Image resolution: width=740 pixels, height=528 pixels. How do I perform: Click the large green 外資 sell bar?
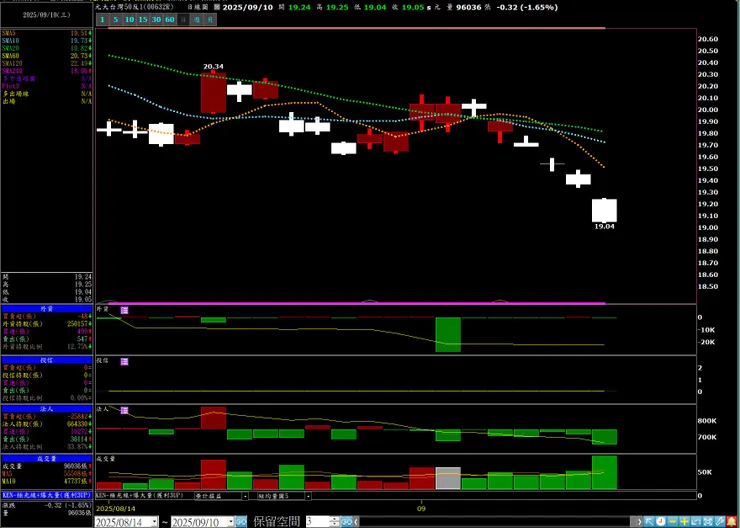448,335
